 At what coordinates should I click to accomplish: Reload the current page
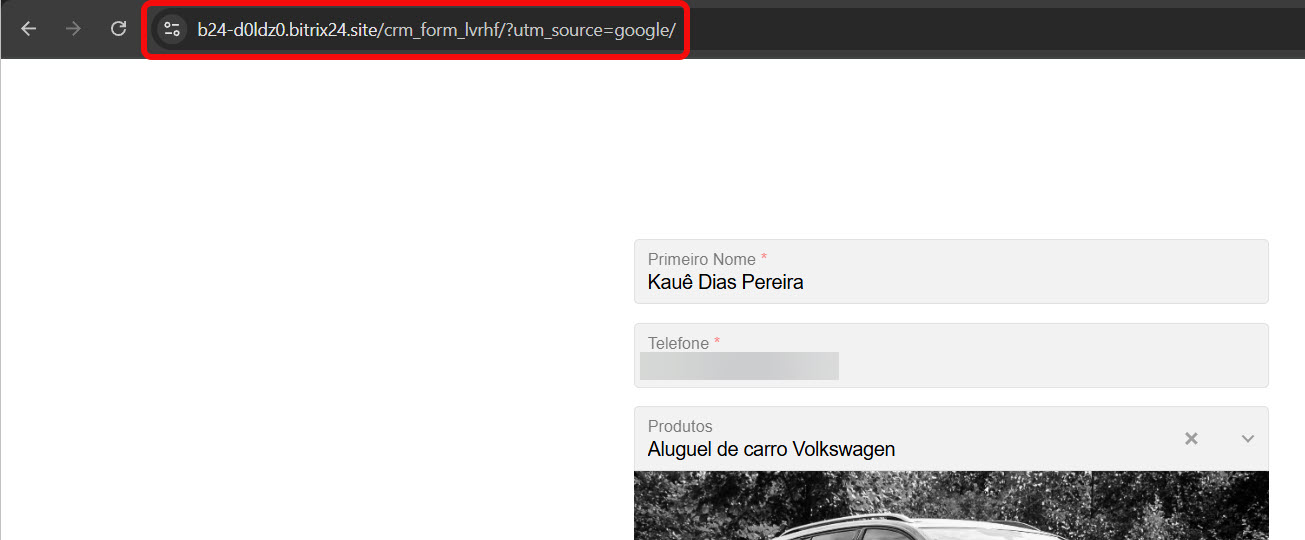(118, 29)
